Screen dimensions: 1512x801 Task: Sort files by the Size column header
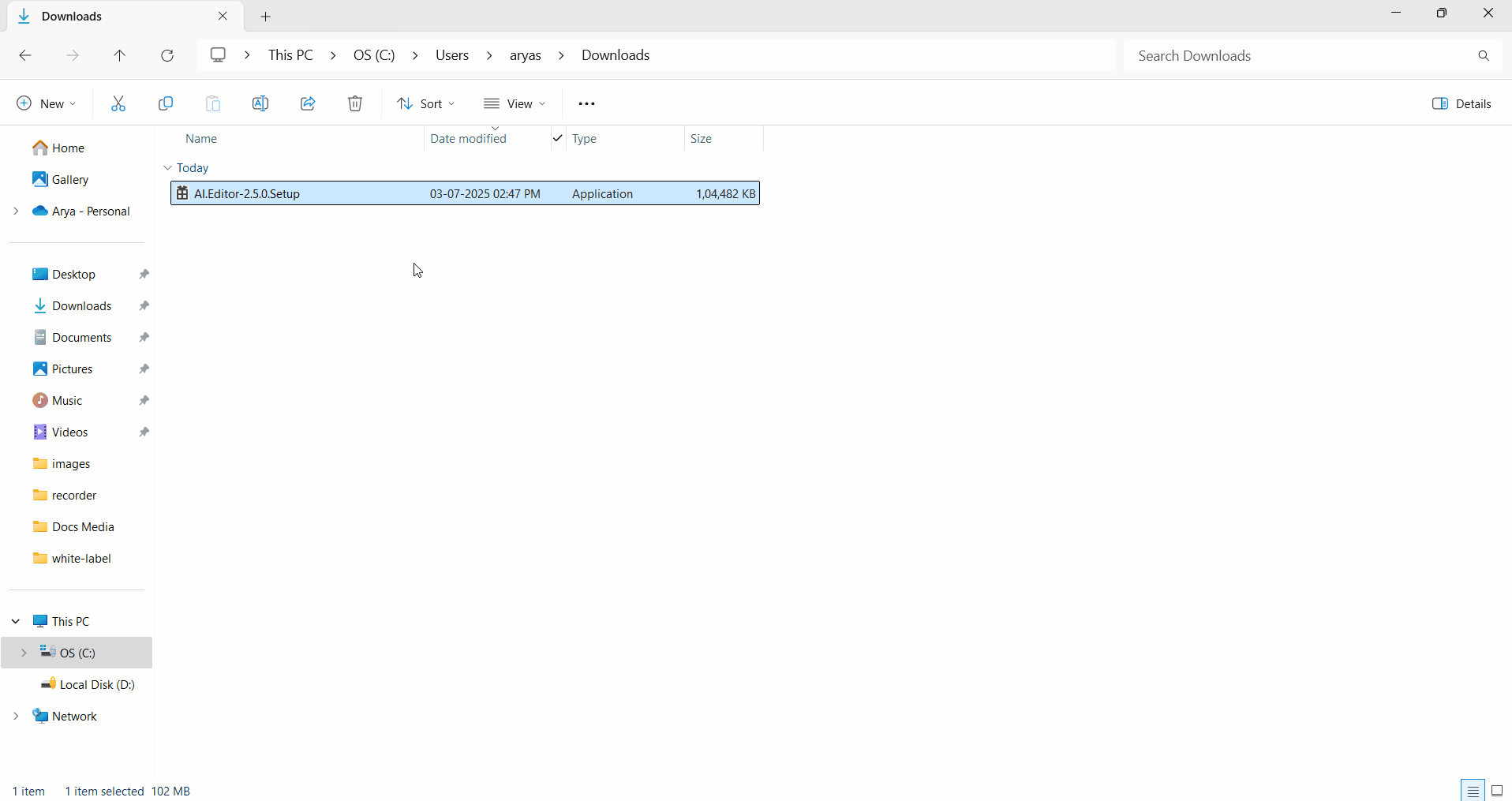[x=702, y=139]
